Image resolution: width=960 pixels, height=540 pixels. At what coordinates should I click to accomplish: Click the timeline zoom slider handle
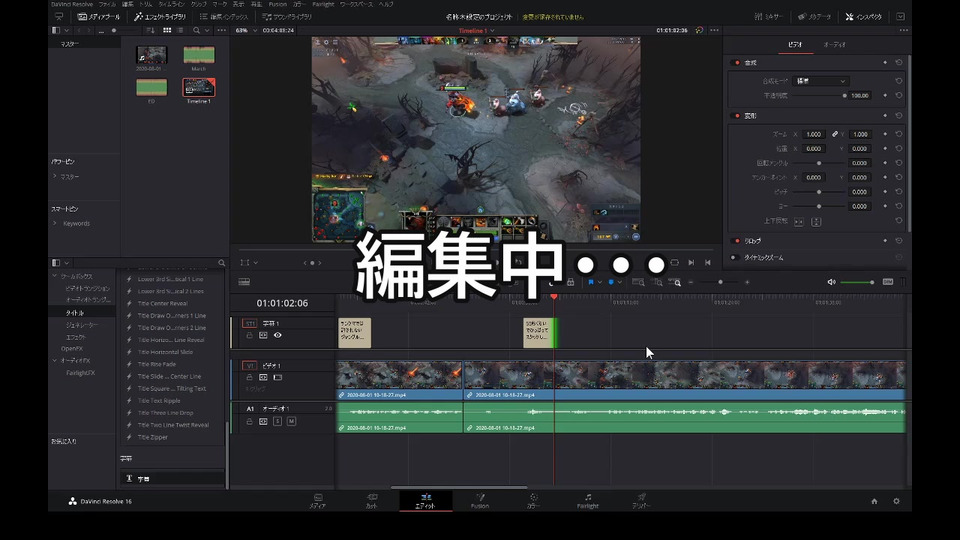click(x=720, y=282)
